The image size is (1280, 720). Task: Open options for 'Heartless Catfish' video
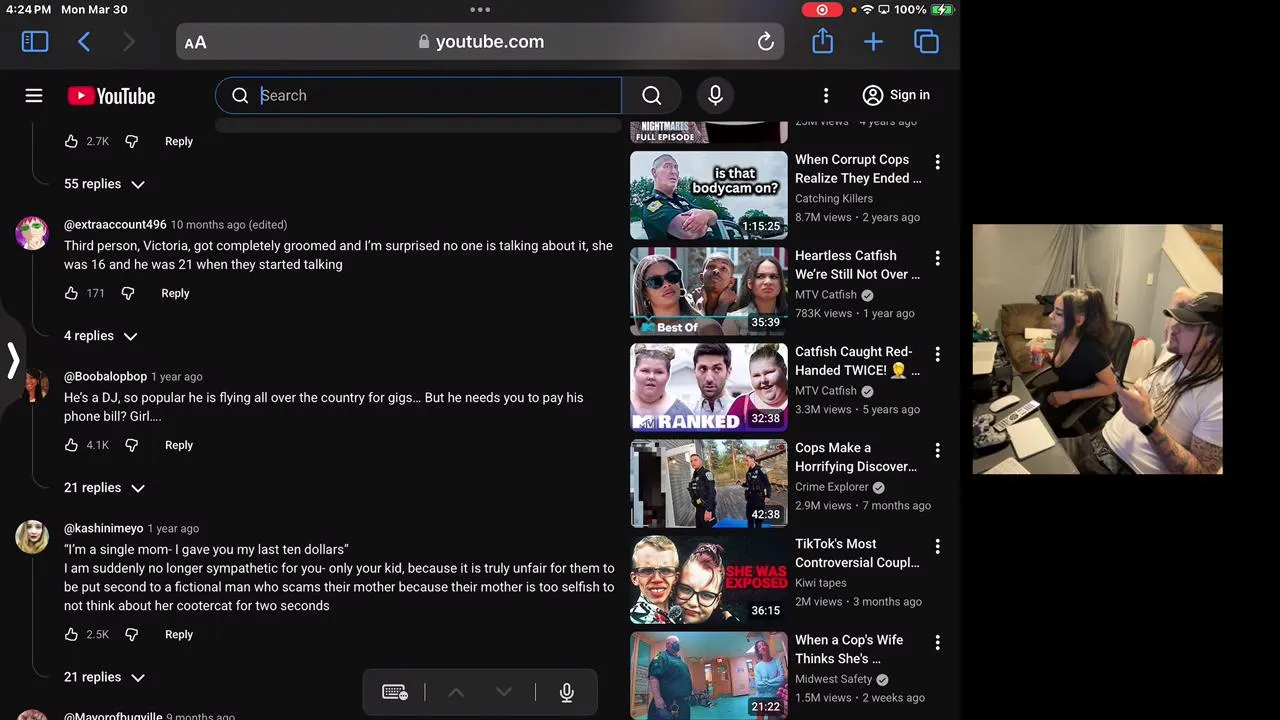pyautogui.click(x=937, y=258)
